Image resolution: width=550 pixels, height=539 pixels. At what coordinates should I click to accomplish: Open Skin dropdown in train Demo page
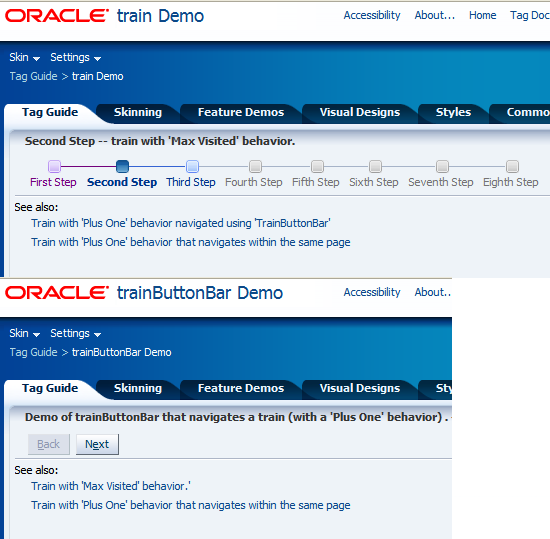[x=25, y=57]
